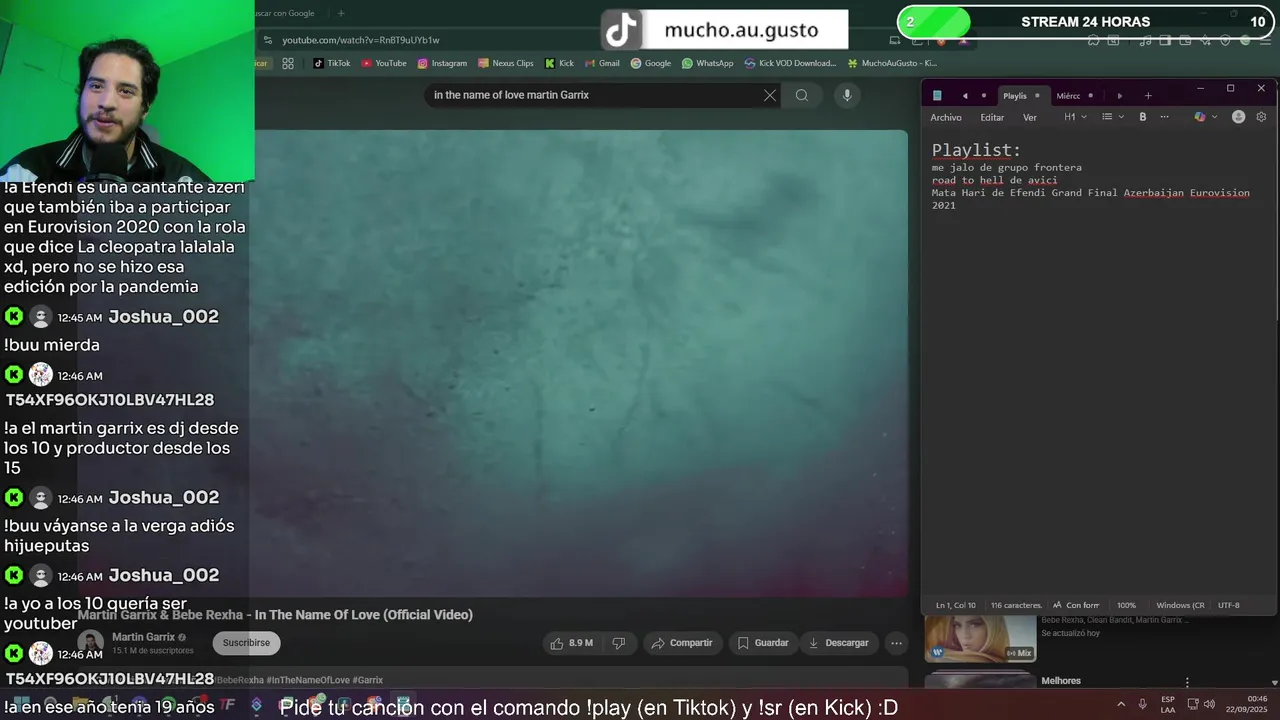Toggle bold formatting in Notepad

pos(1143,117)
